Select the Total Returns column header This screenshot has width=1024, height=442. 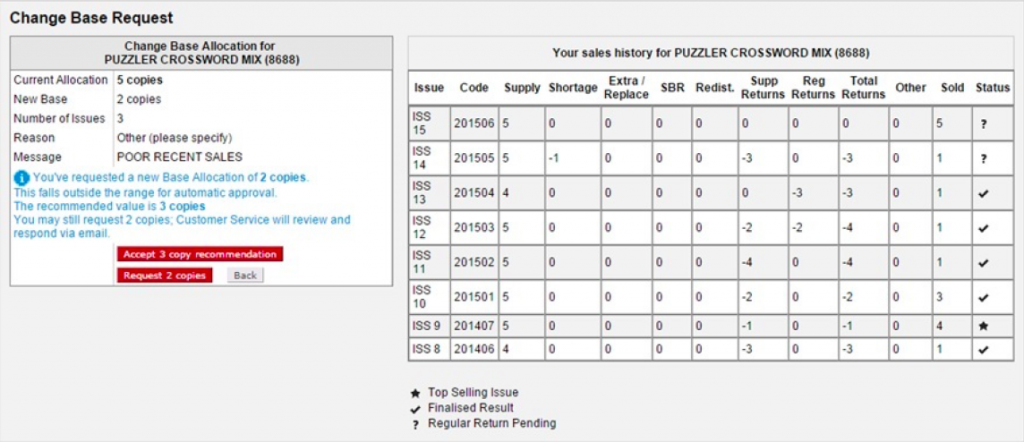point(862,88)
